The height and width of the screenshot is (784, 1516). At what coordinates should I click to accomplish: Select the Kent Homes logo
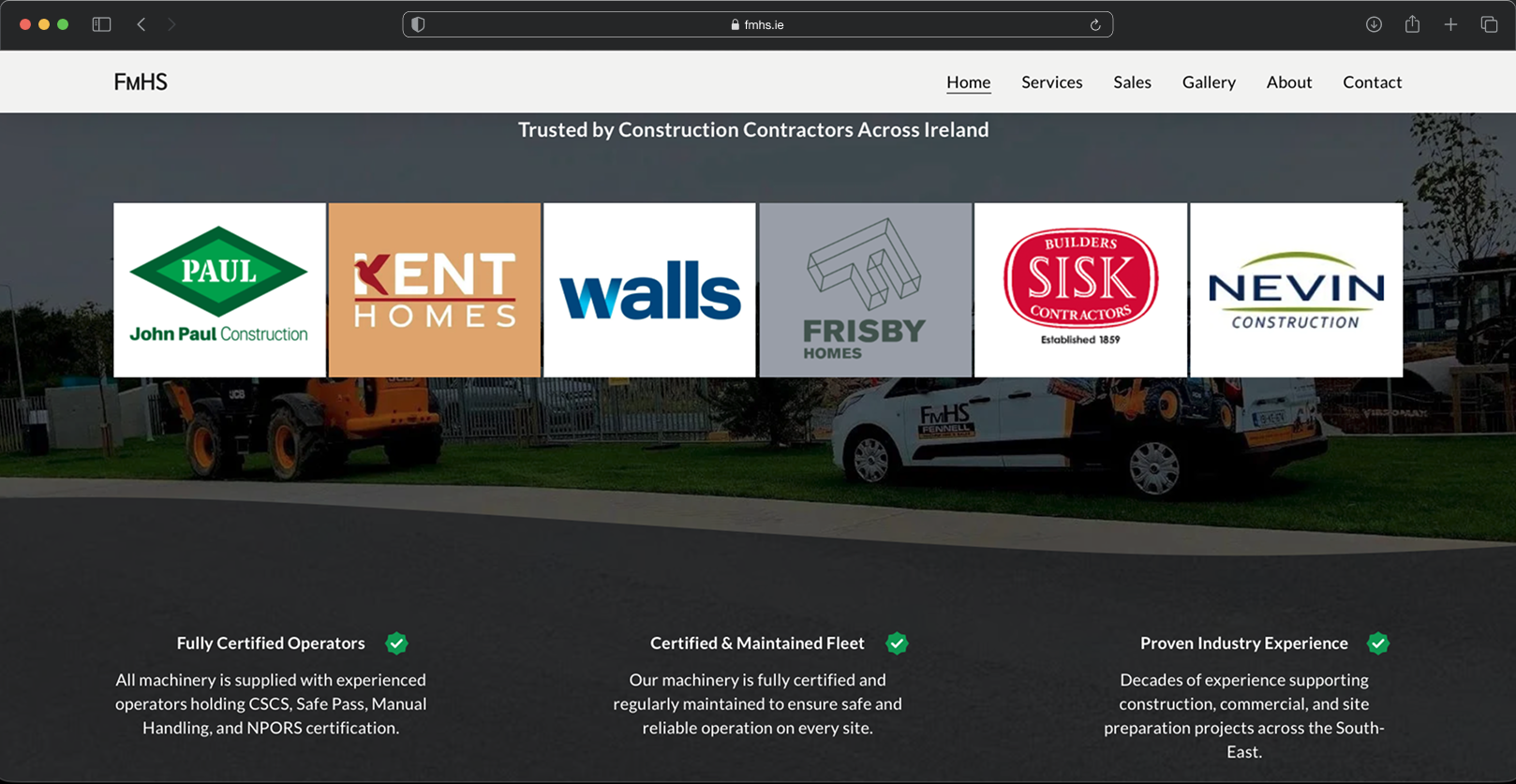point(435,290)
